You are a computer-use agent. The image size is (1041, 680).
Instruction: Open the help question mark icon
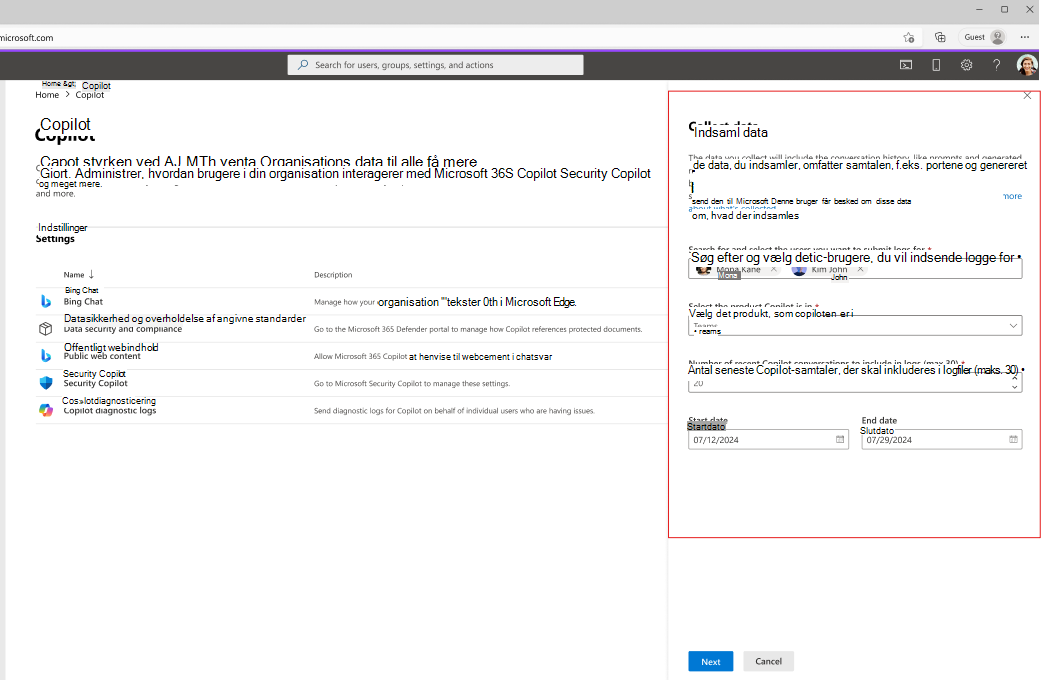click(997, 65)
